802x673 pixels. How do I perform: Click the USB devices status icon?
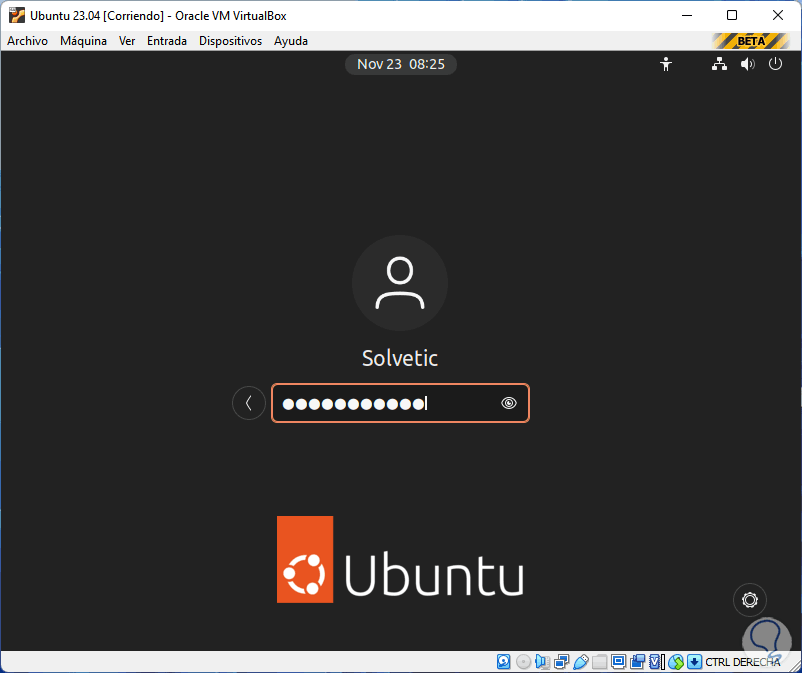coord(581,662)
